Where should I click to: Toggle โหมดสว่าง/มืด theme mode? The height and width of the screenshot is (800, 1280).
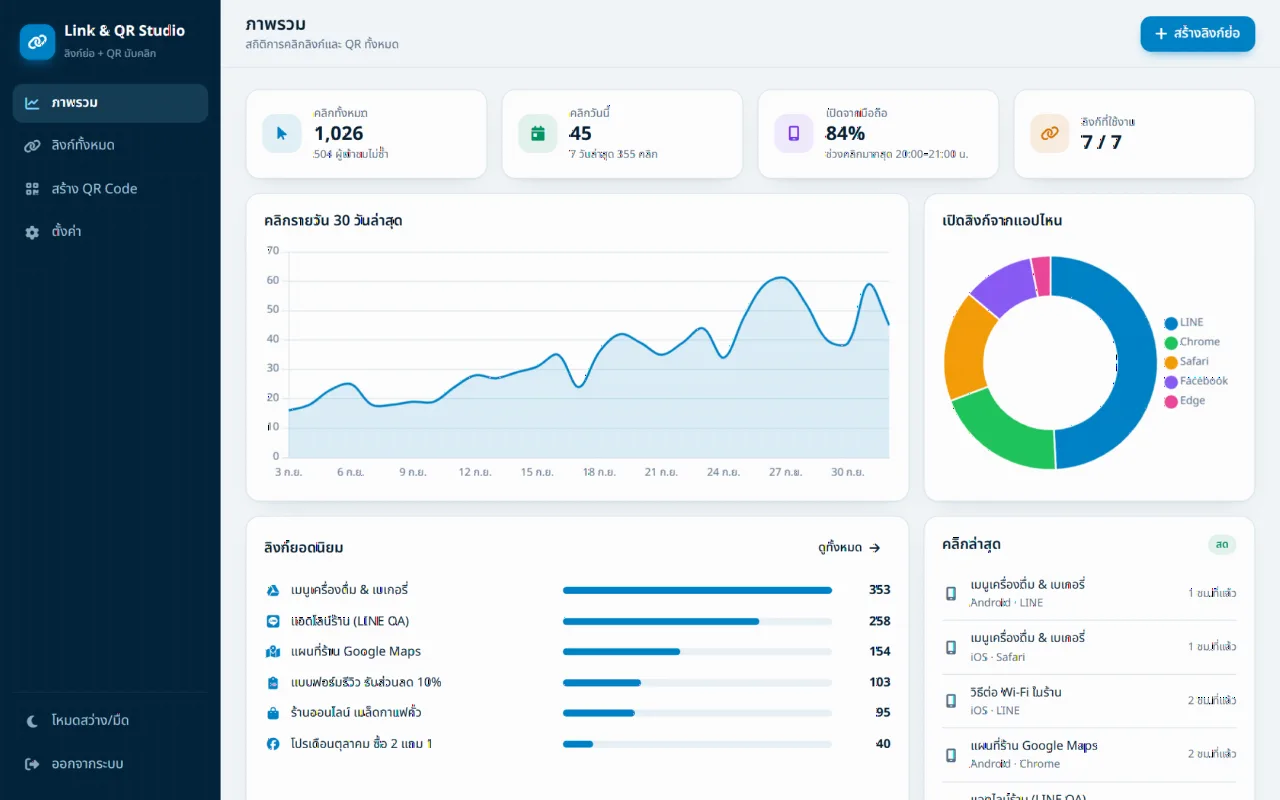110,720
